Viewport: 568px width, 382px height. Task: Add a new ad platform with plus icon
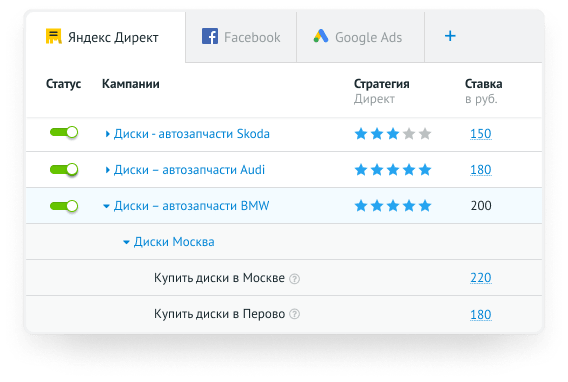(x=450, y=36)
